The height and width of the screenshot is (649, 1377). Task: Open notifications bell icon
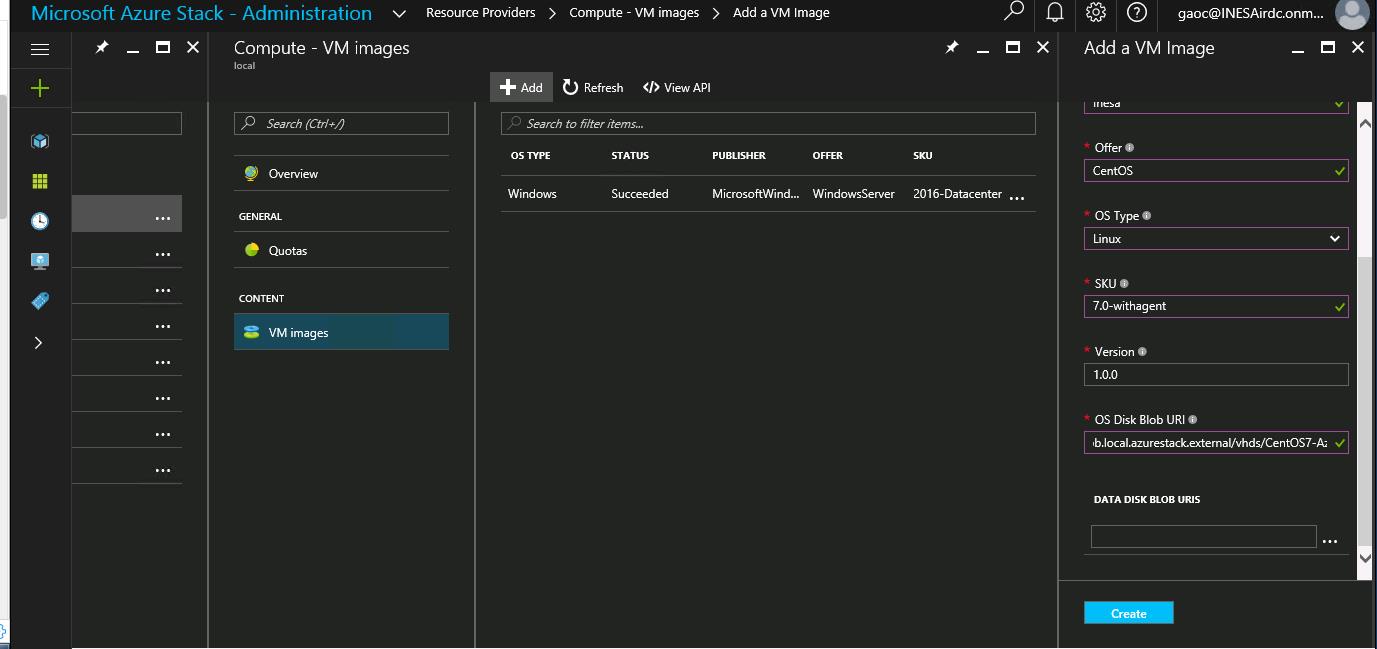pos(1054,13)
